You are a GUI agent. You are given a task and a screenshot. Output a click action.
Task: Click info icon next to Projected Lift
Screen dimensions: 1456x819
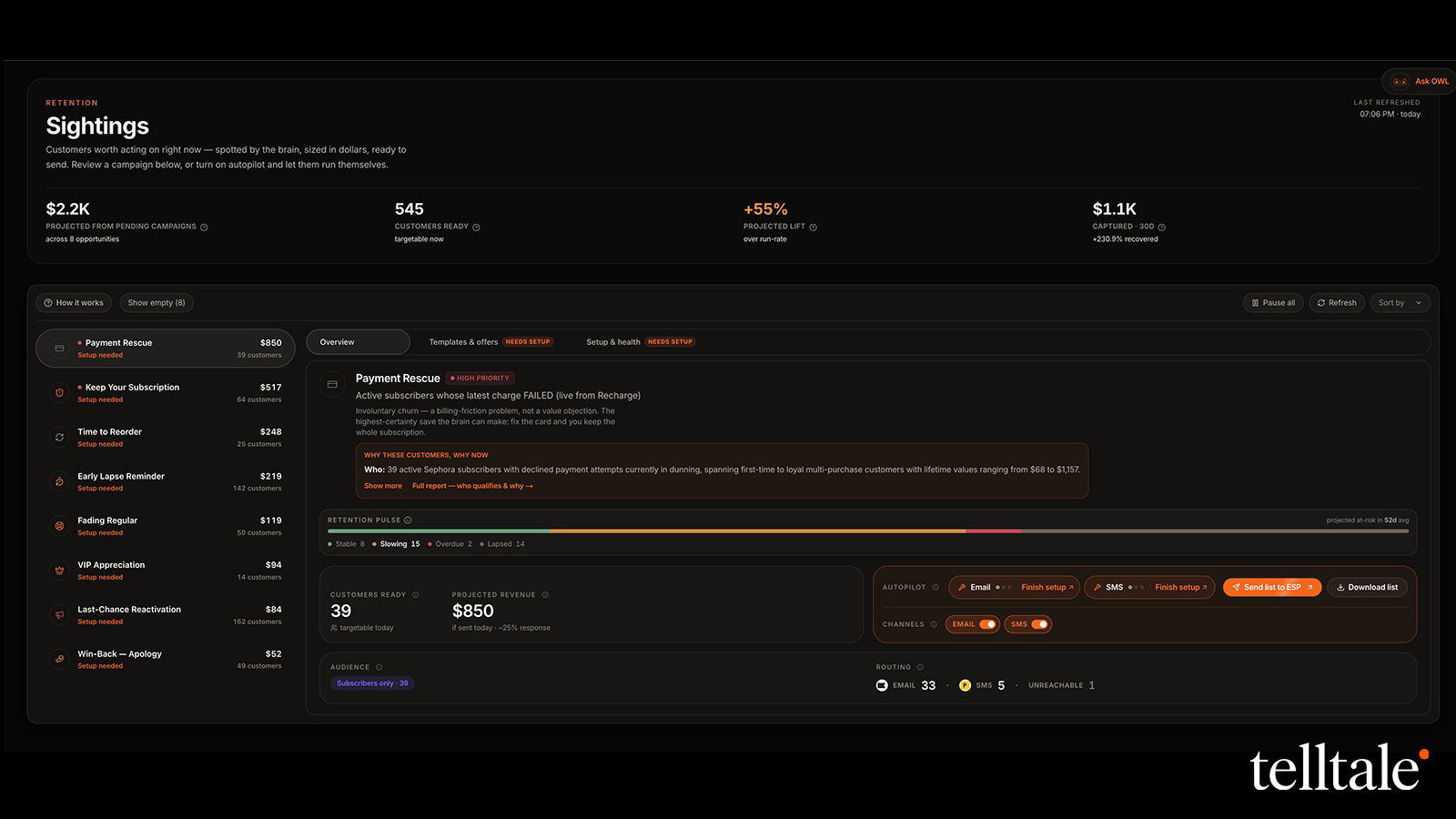pyautogui.click(x=814, y=227)
